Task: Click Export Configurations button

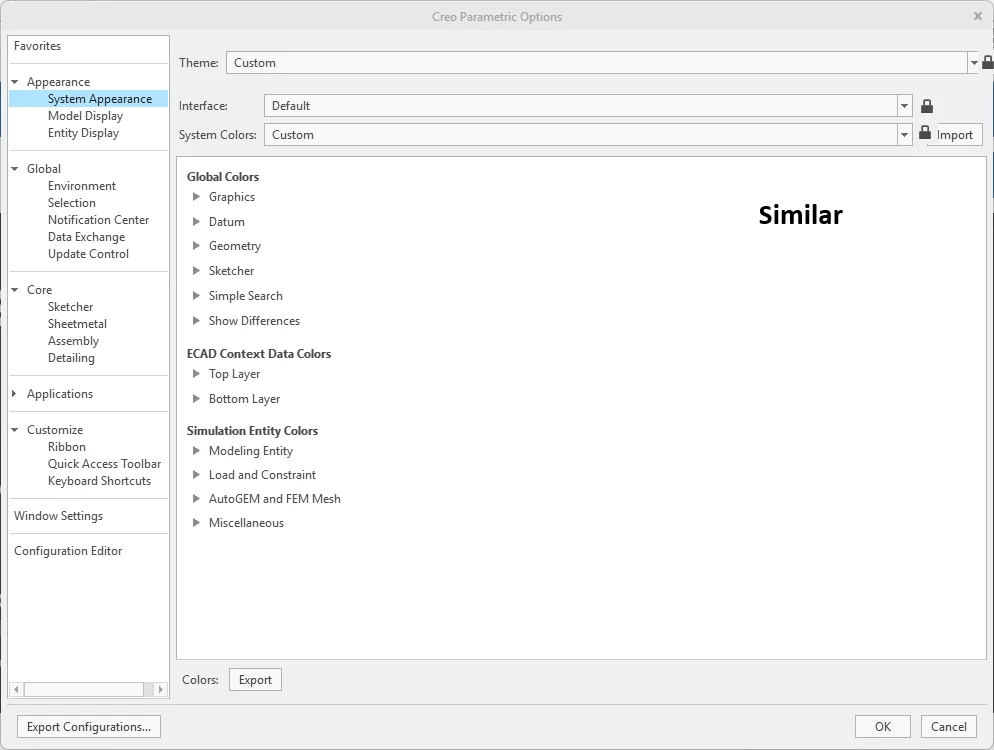Action: coord(89,727)
